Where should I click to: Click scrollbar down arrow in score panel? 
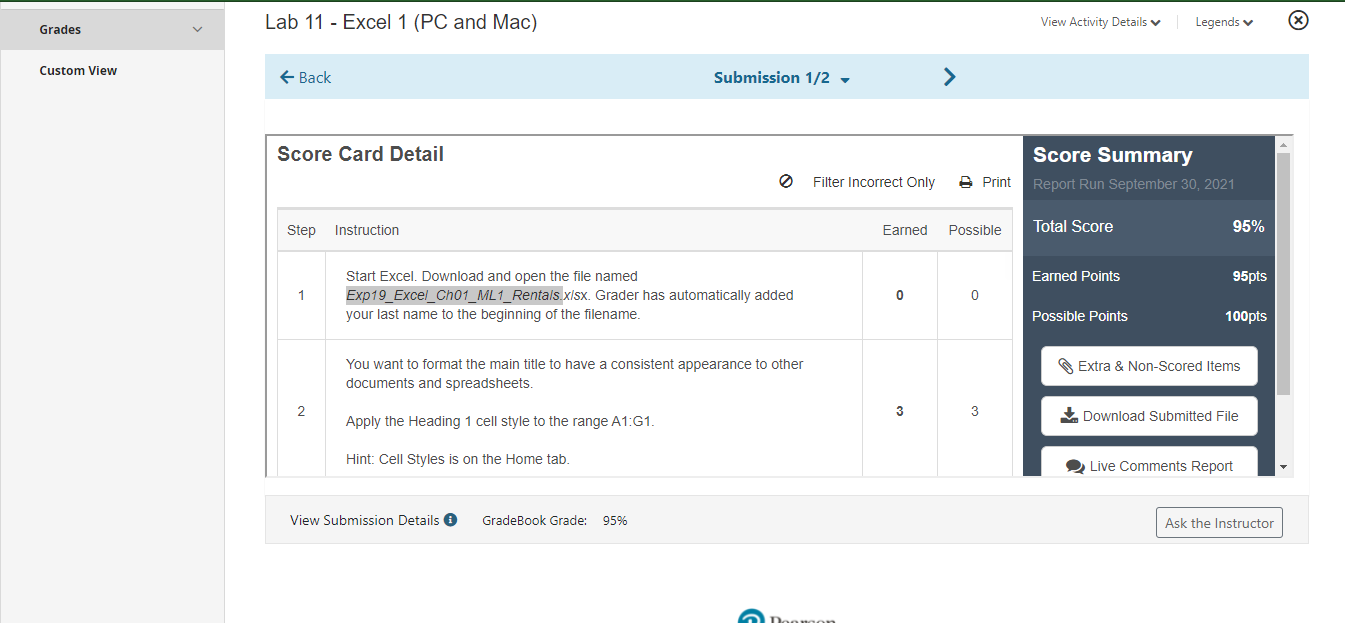click(1284, 467)
